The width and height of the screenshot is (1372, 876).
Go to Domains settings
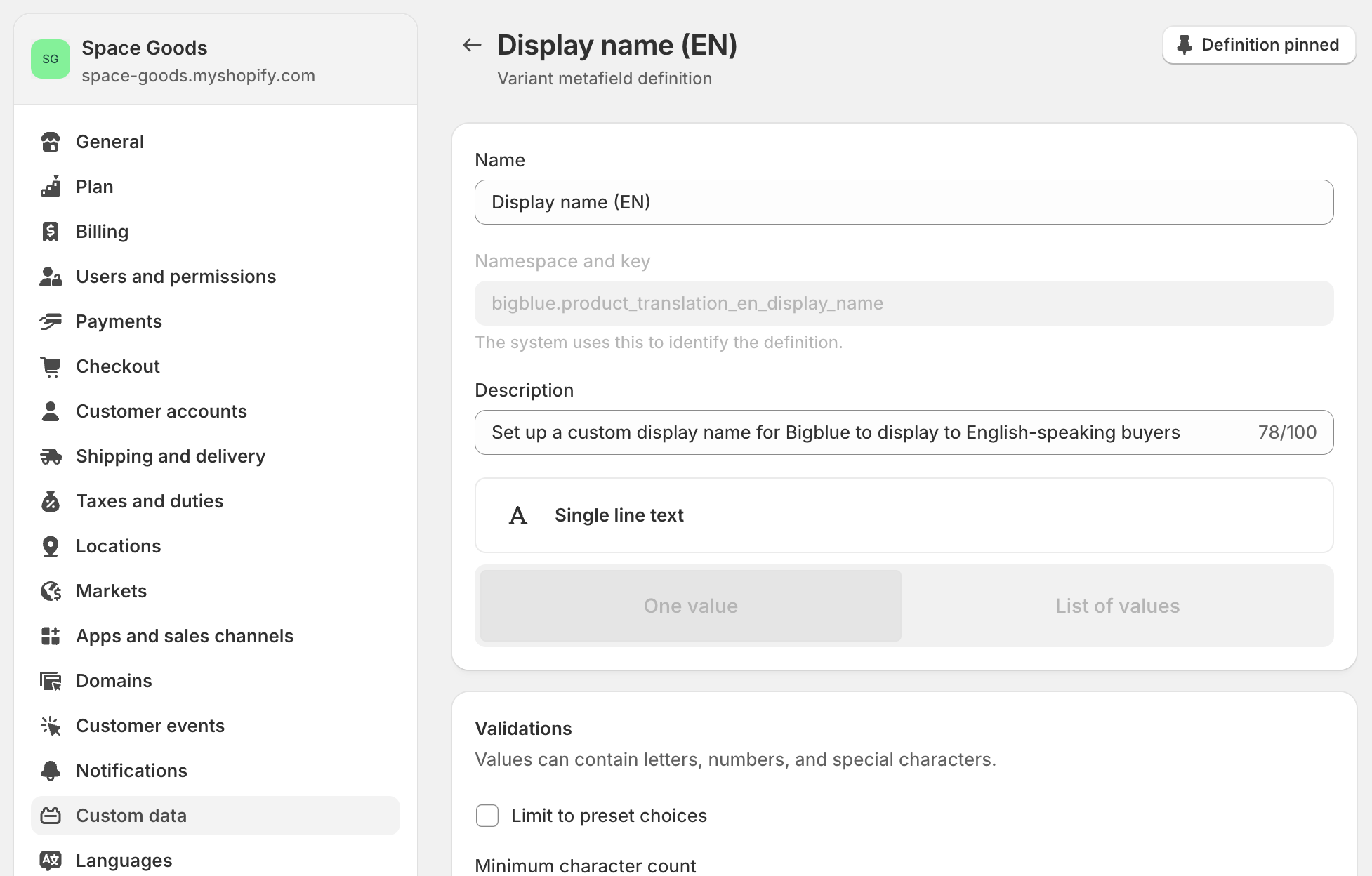(x=216, y=681)
